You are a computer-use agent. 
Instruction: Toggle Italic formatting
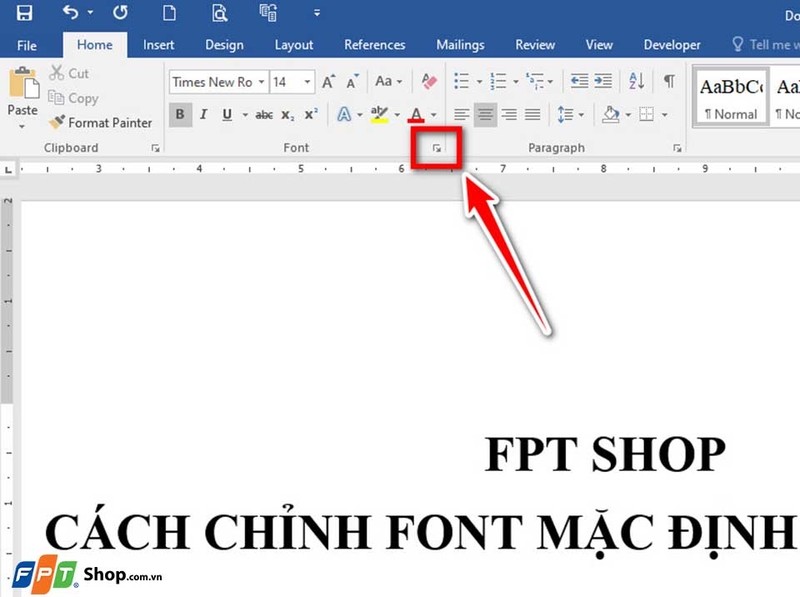(x=204, y=114)
